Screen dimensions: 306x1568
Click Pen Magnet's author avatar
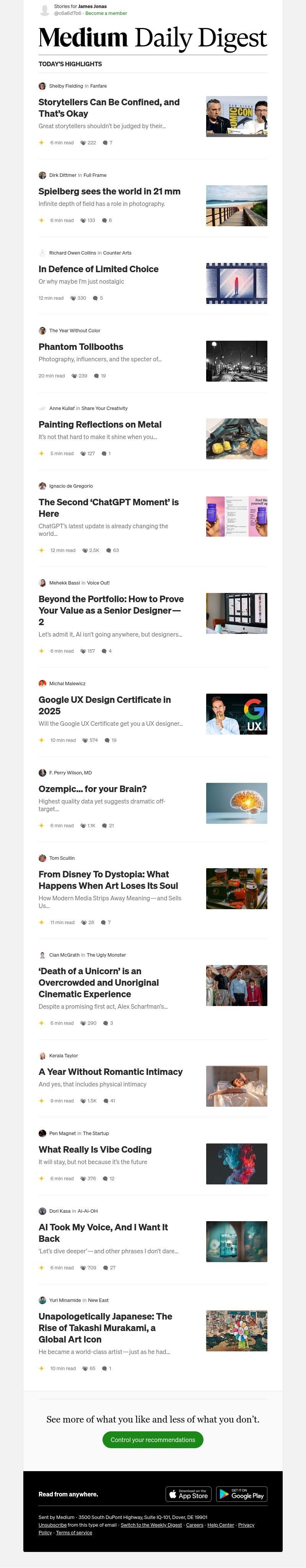click(x=42, y=1134)
